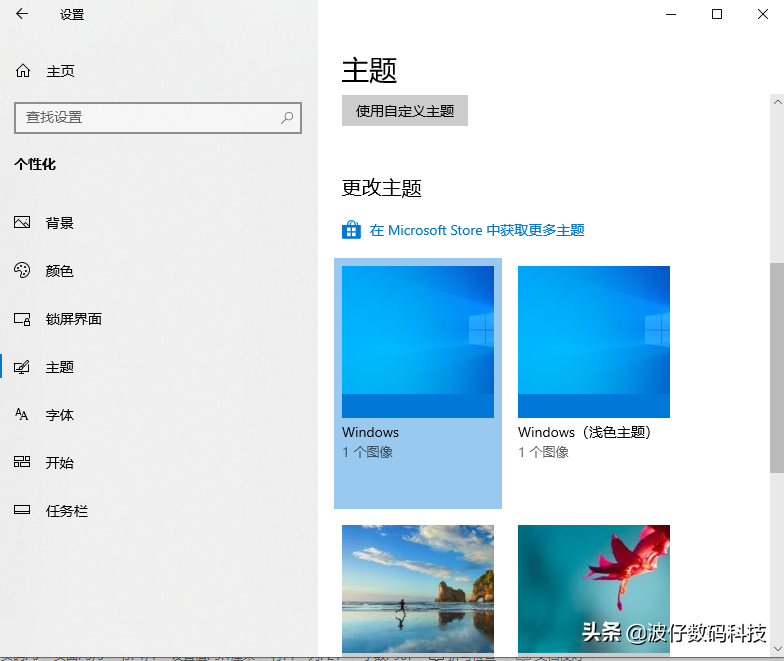Open 主题 settings page

(60, 367)
